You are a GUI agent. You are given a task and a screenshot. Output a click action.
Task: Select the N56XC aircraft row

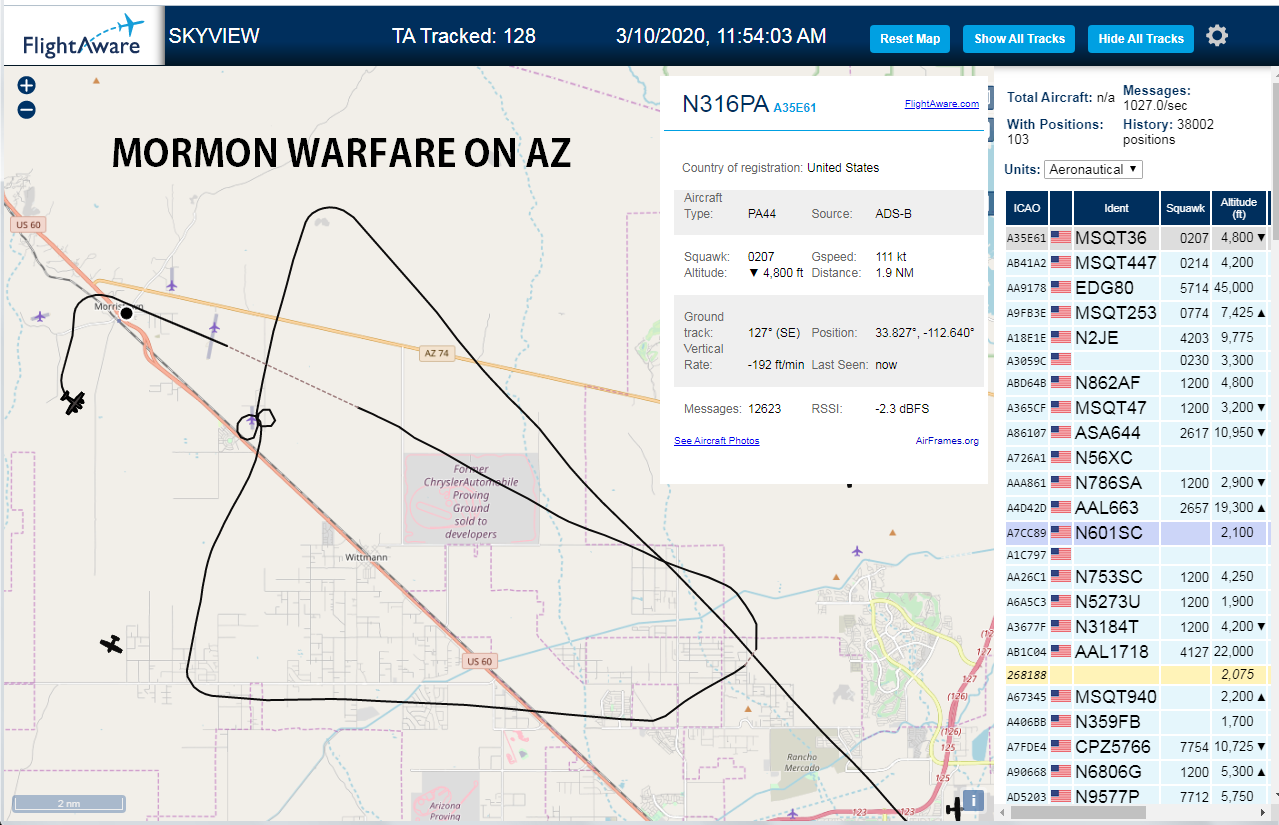tap(1137, 457)
